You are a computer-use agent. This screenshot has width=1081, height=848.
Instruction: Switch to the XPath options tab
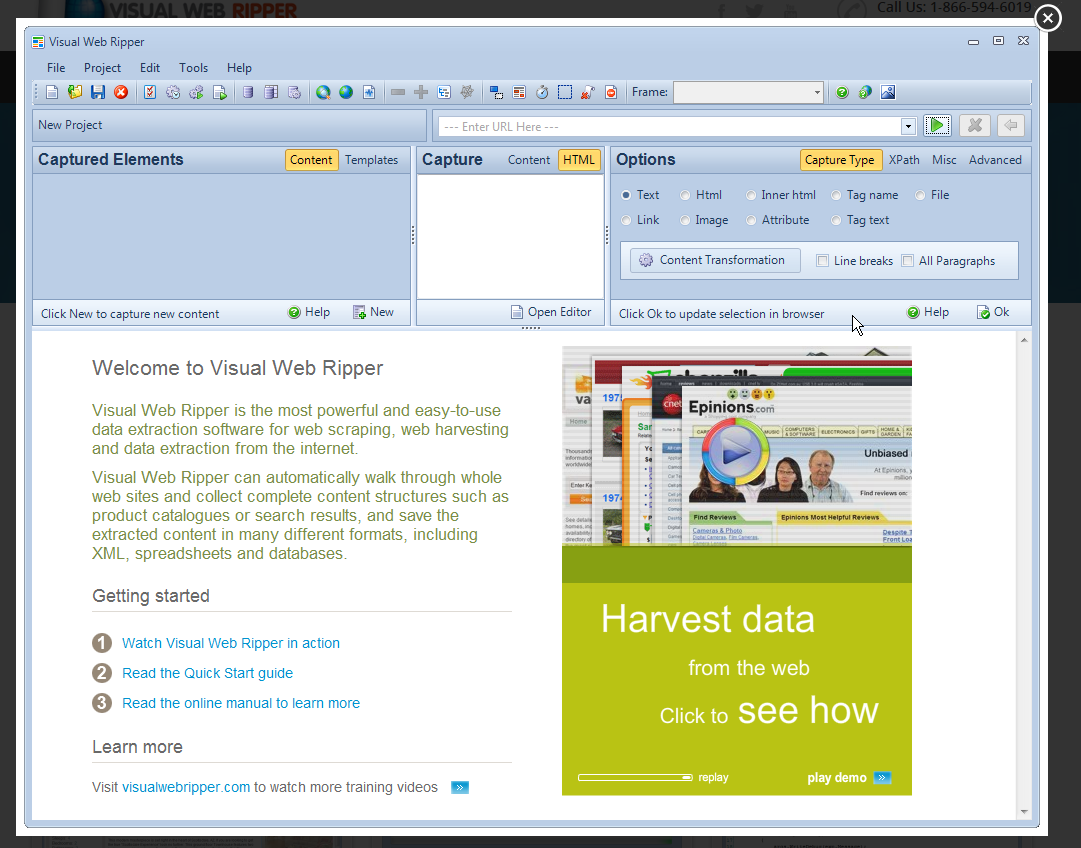(x=904, y=160)
